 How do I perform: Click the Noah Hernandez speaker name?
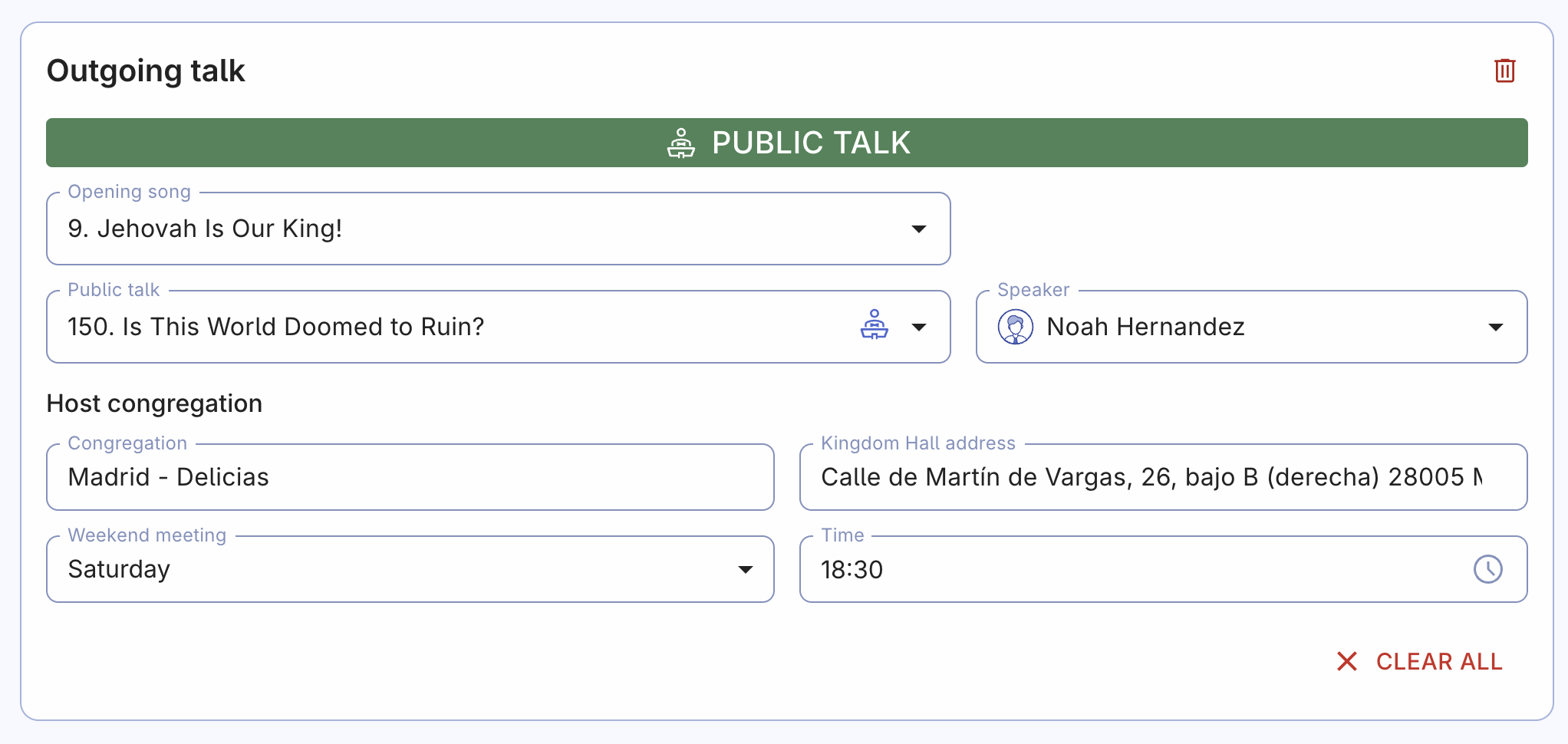pyautogui.click(x=1145, y=327)
